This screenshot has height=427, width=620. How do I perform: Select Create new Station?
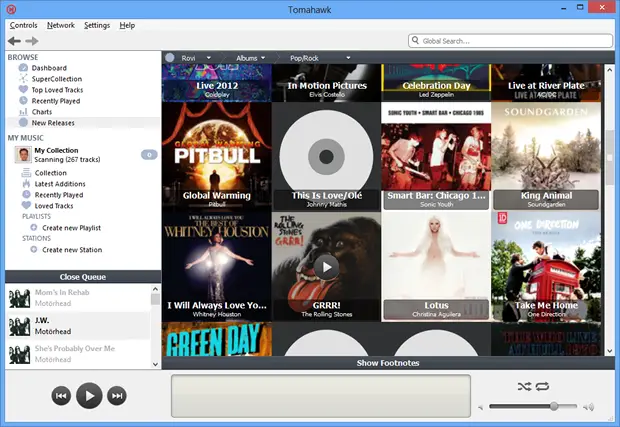coord(72,249)
